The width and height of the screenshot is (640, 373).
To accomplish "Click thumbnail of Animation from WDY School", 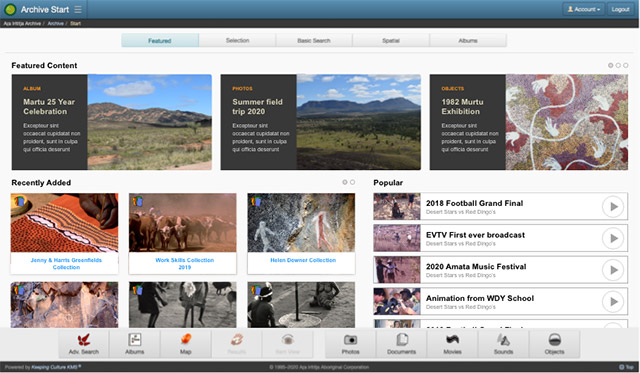I will tap(397, 301).
